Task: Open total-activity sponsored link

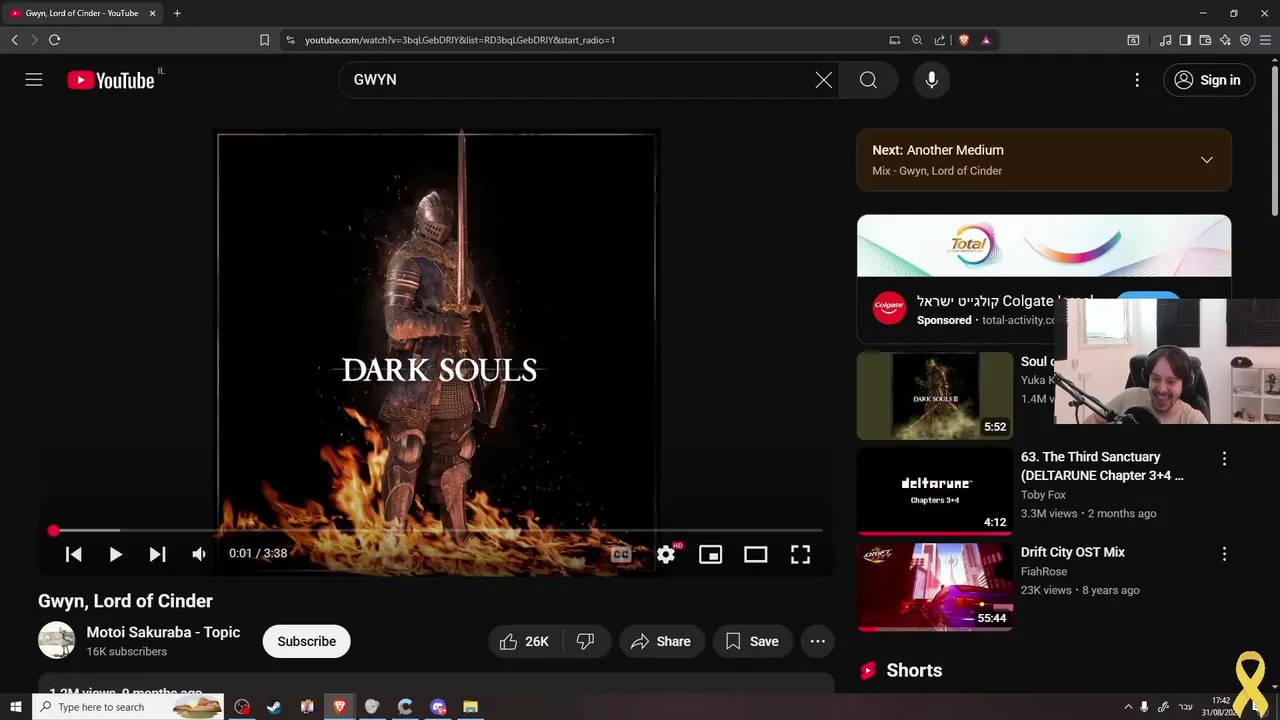Action: (1018, 320)
